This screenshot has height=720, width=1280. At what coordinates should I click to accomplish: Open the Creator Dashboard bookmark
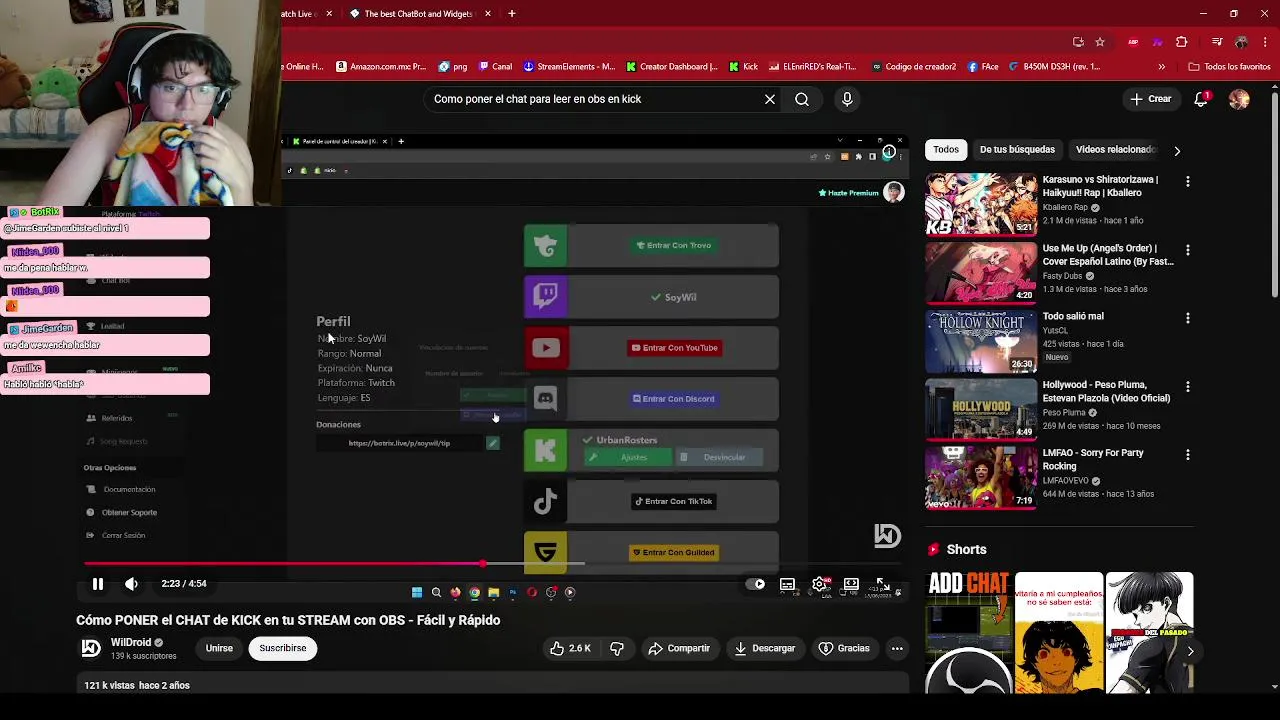(672, 67)
